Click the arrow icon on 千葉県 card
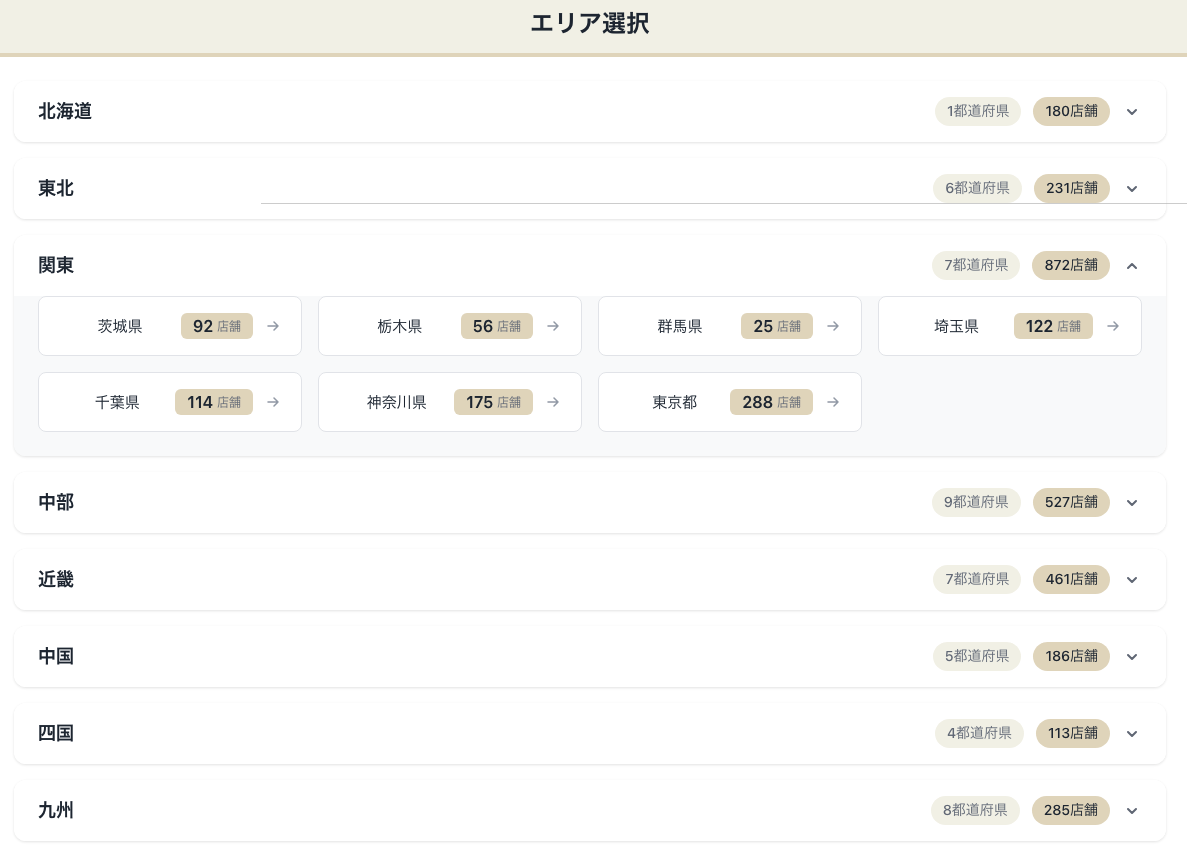 (273, 402)
